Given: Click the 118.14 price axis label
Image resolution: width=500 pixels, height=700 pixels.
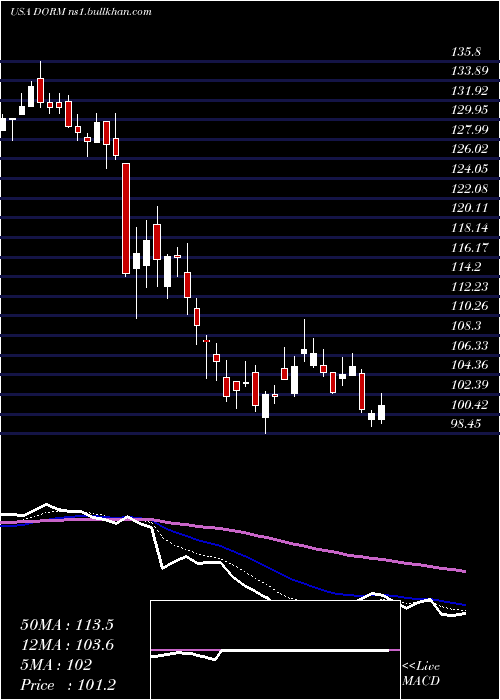Looking at the screenshot, I should click(x=470, y=228).
